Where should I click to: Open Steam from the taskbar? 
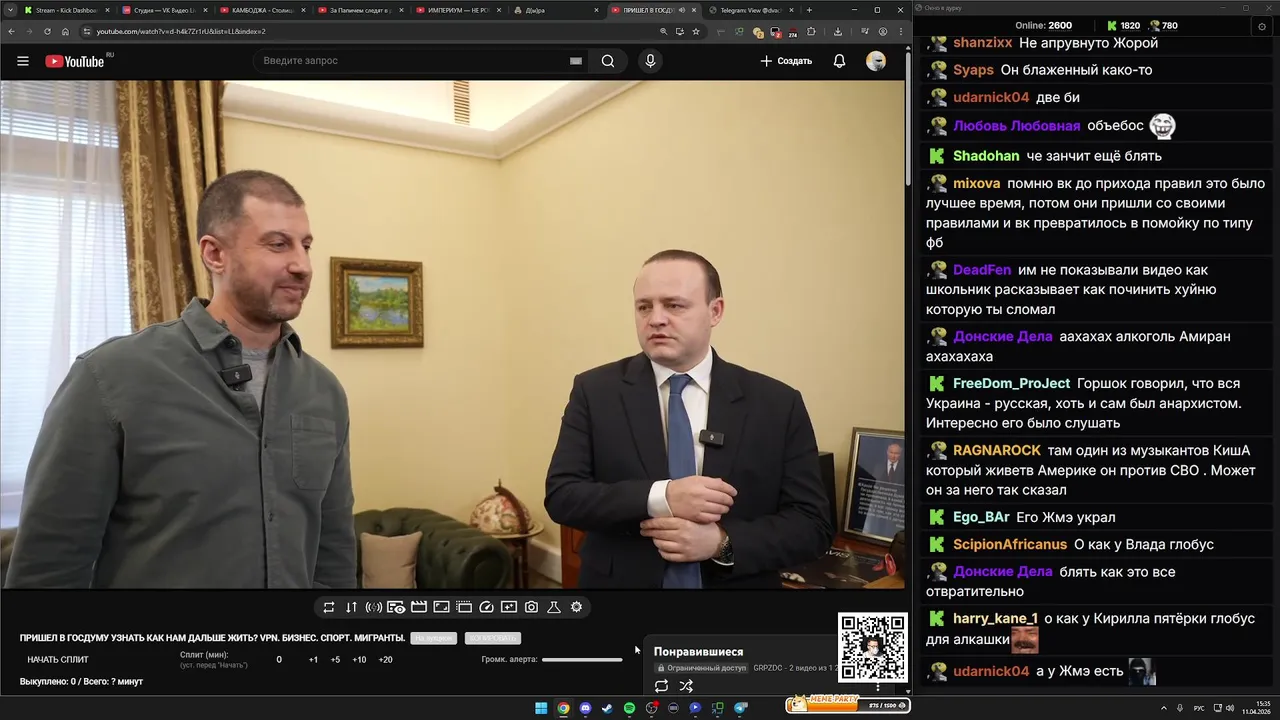(607, 708)
